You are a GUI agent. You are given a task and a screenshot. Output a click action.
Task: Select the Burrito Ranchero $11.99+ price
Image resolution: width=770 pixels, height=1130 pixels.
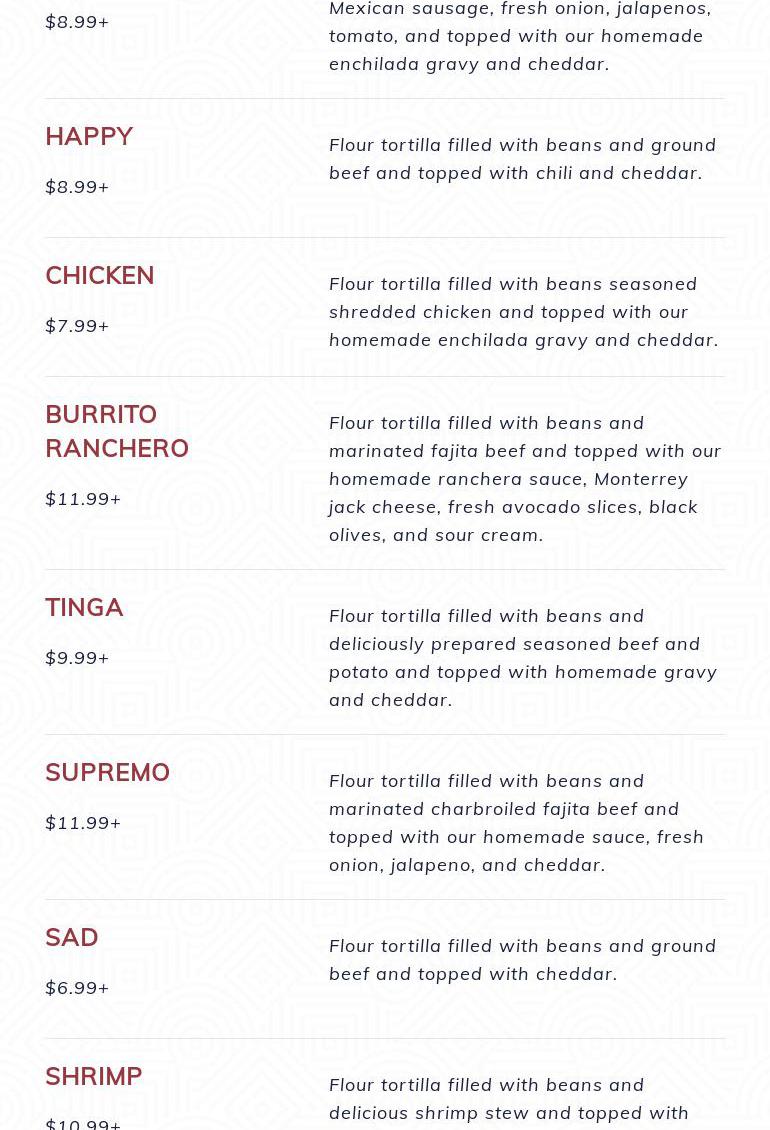click(x=83, y=499)
